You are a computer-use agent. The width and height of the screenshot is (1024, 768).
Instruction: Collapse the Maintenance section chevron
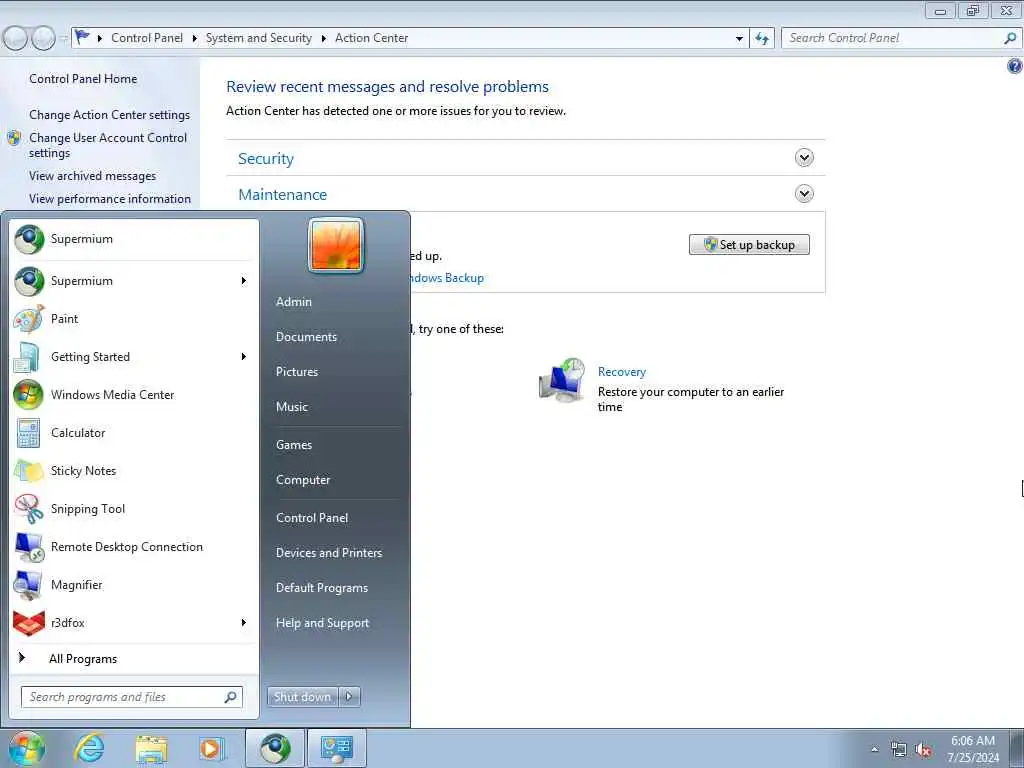click(x=804, y=194)
